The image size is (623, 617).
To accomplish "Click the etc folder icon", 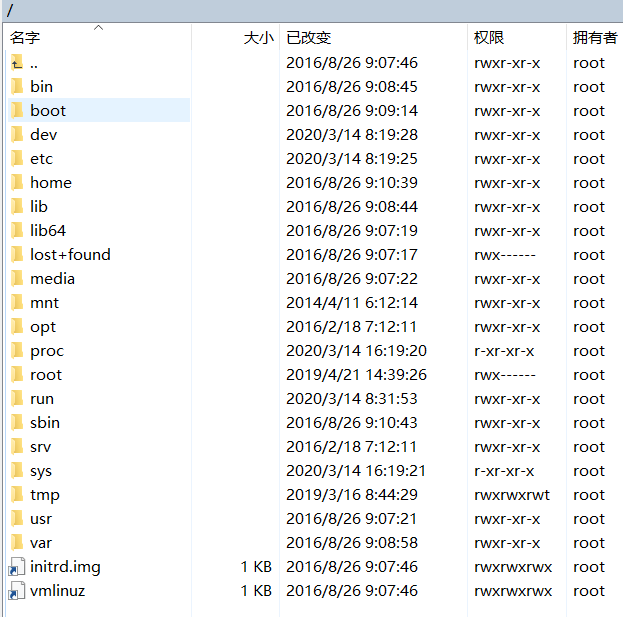I will [17, 159].
